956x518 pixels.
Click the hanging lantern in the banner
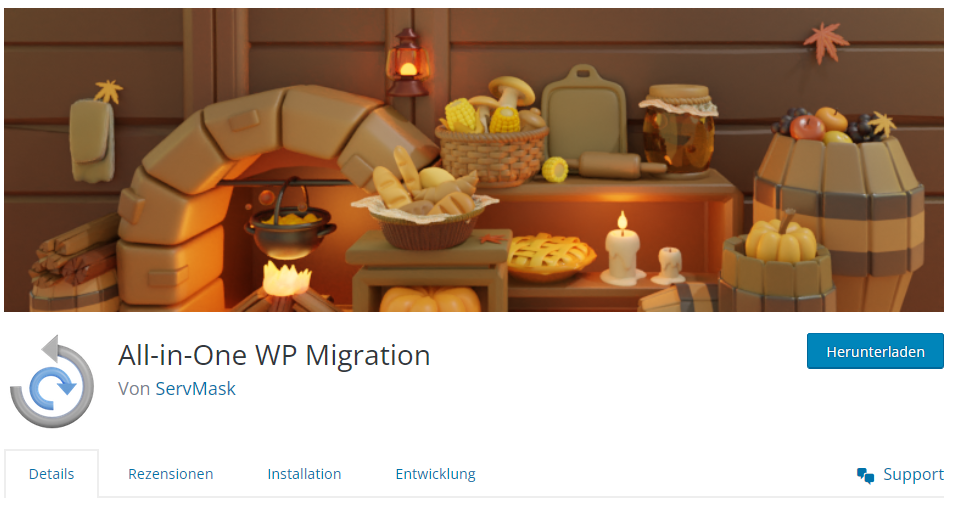point(408,63)
